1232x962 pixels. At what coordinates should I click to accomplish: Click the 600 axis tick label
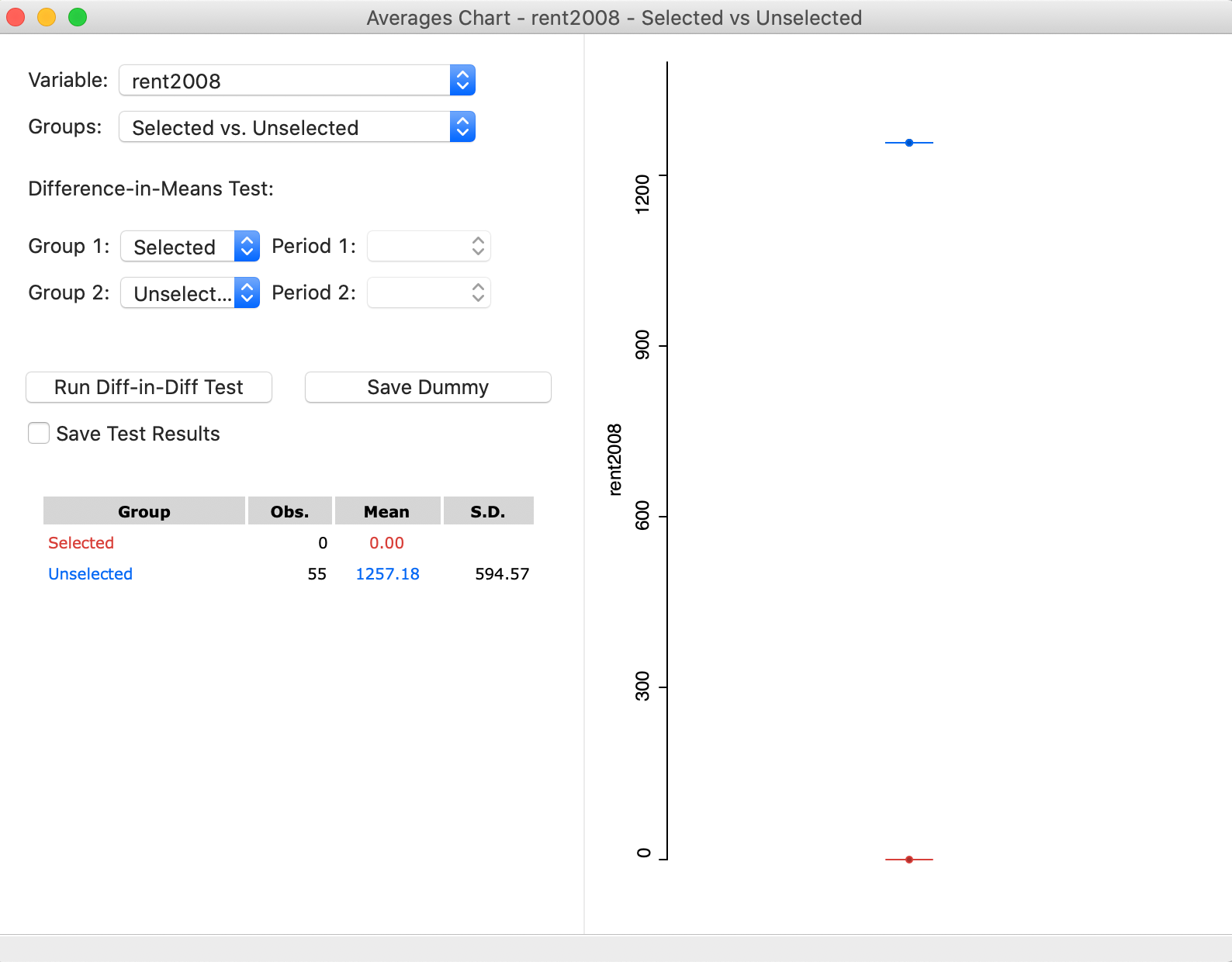tap(642, 516)
